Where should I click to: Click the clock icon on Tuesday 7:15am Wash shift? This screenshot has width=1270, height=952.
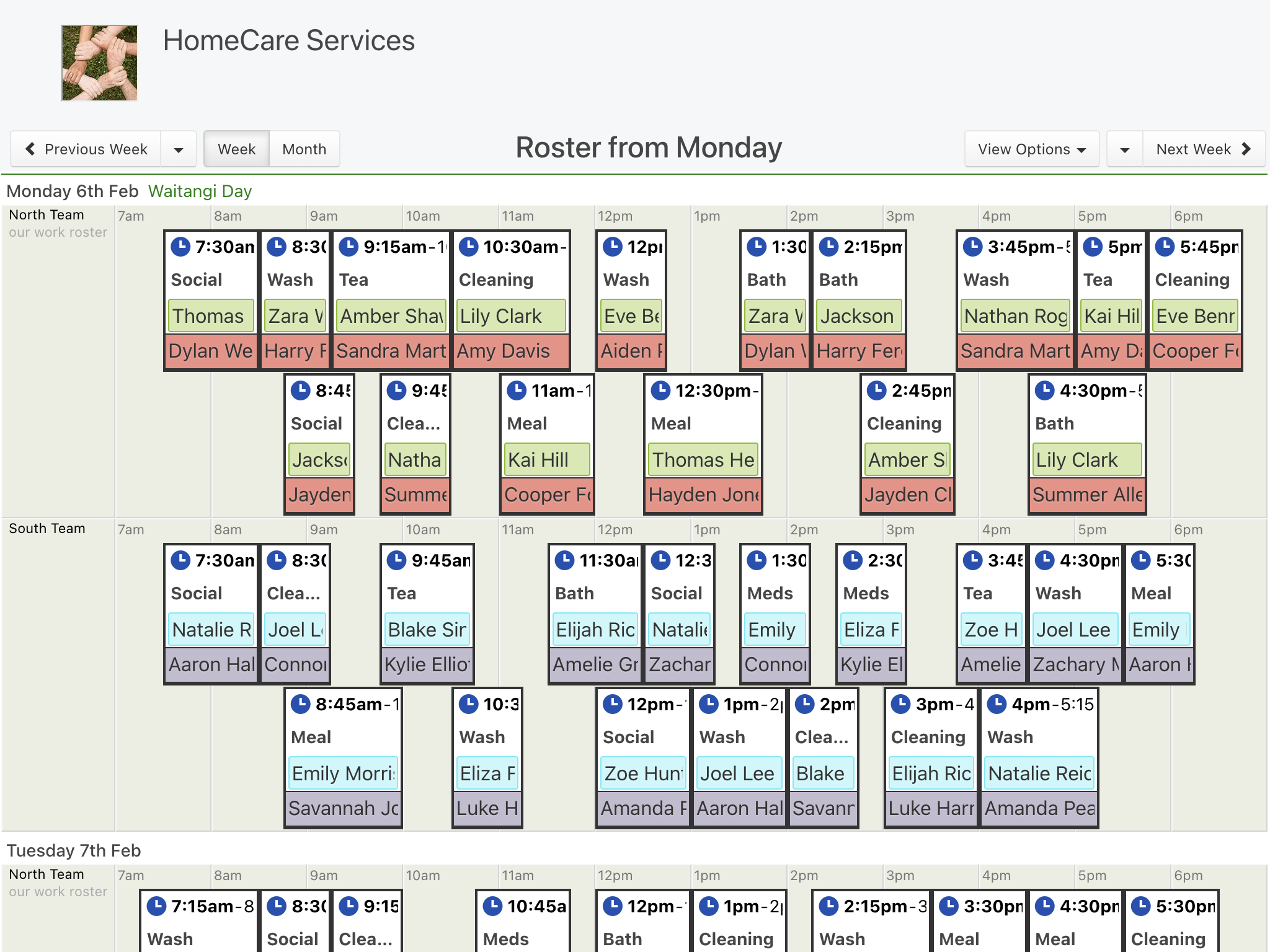[x=156, y=906]
